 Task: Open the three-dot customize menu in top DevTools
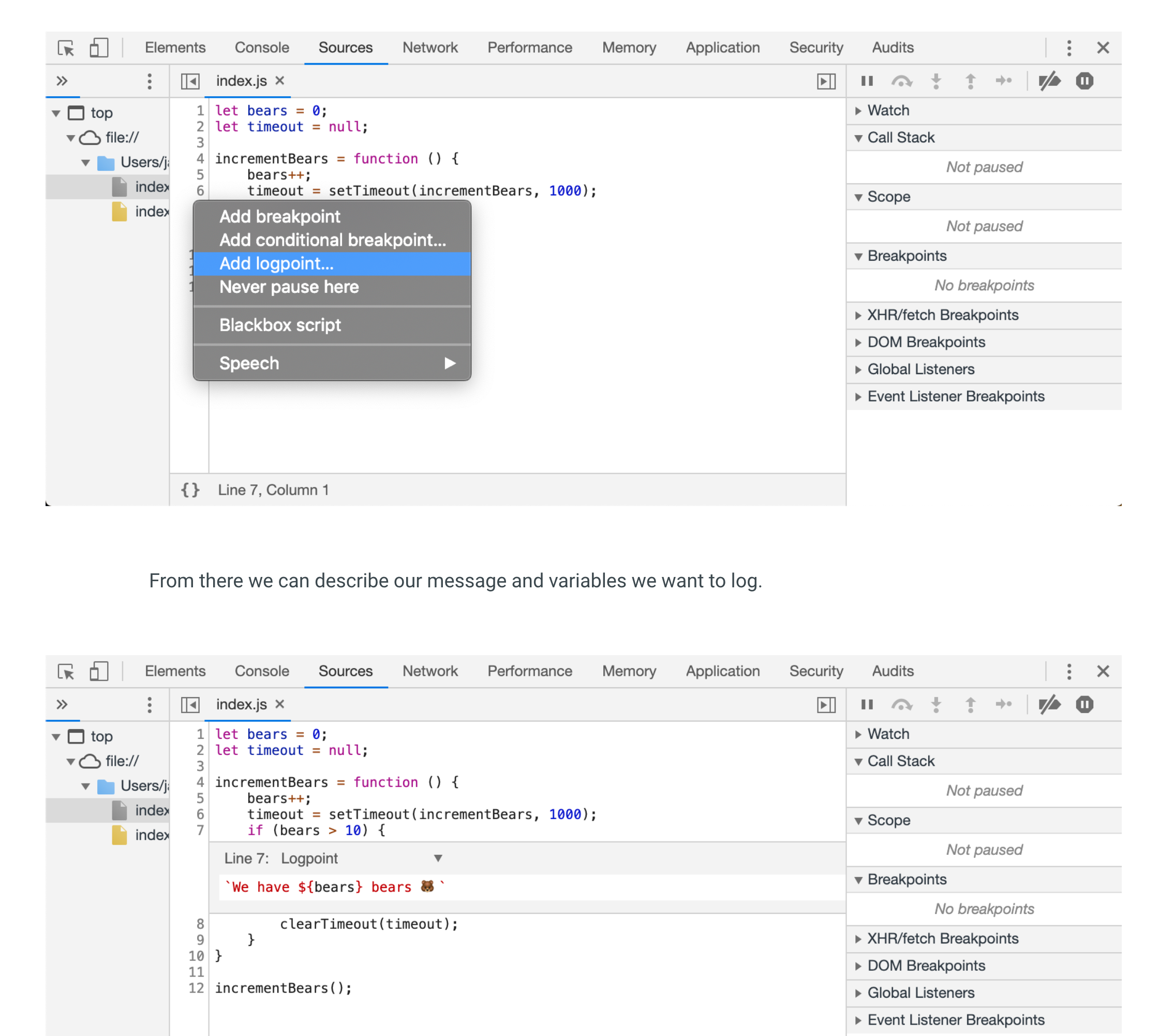(1068, 48)
